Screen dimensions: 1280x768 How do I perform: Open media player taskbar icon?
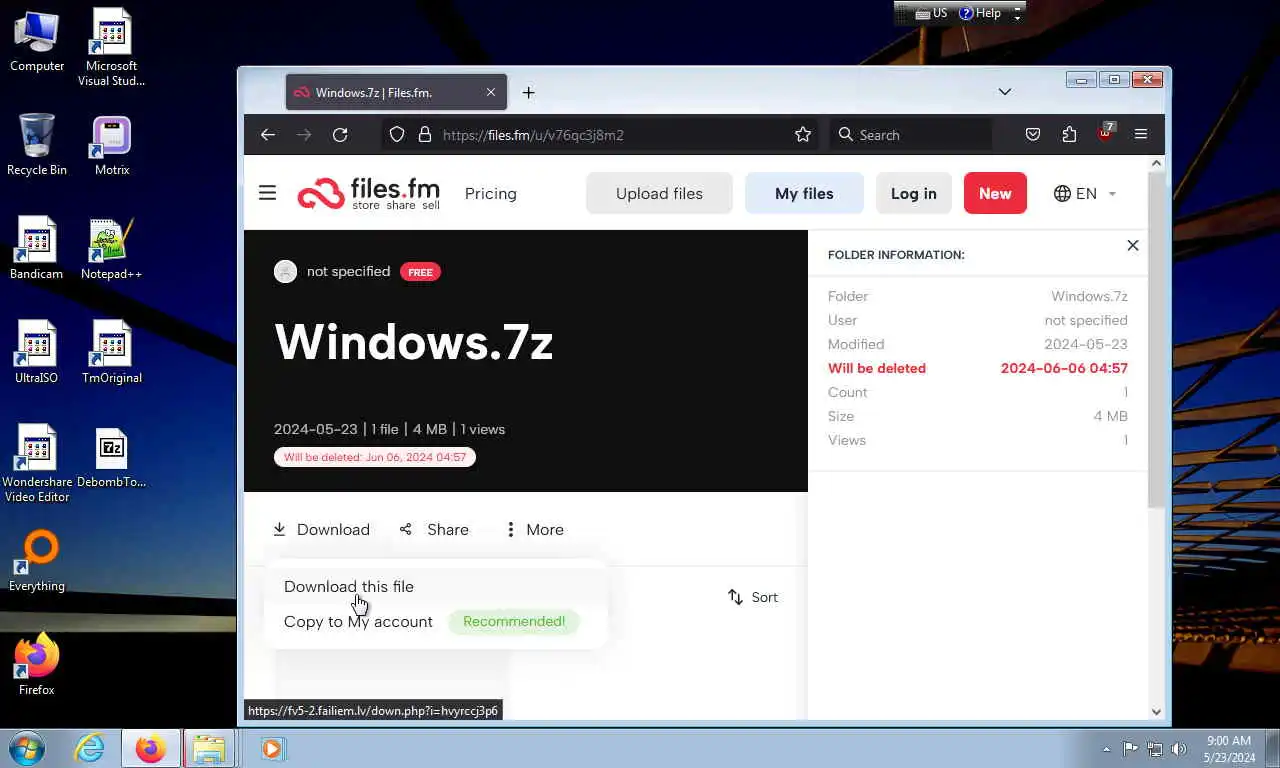[x=271, y=748]
